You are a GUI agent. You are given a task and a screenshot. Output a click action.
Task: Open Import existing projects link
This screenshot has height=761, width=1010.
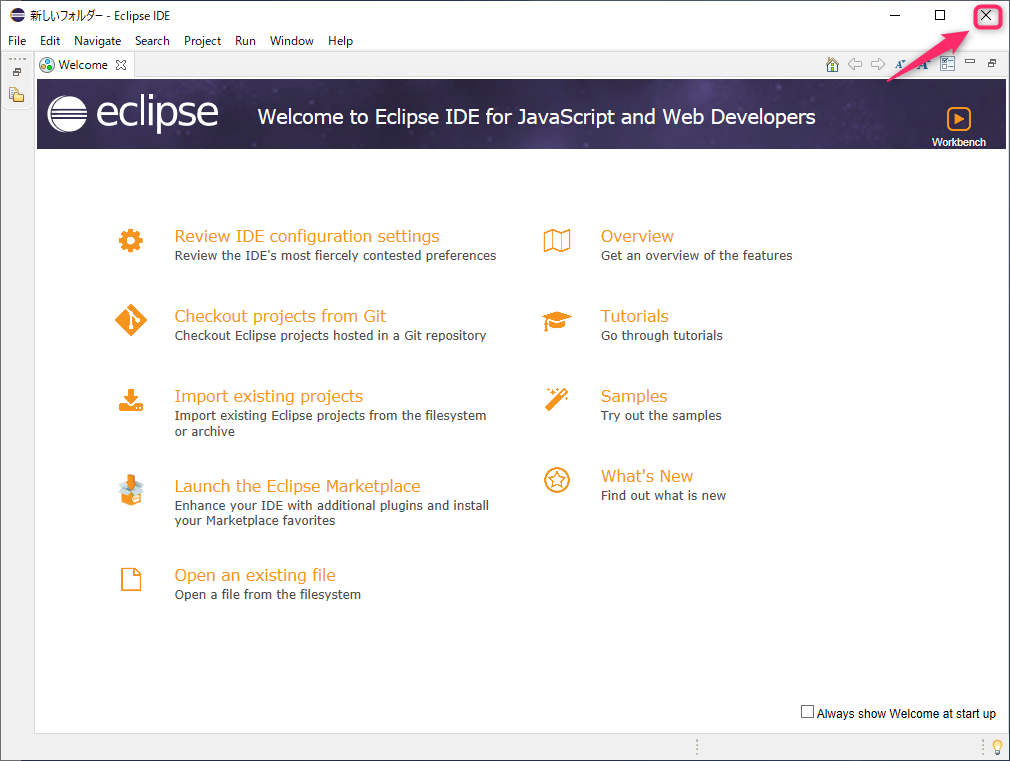[x=269, y=396]
